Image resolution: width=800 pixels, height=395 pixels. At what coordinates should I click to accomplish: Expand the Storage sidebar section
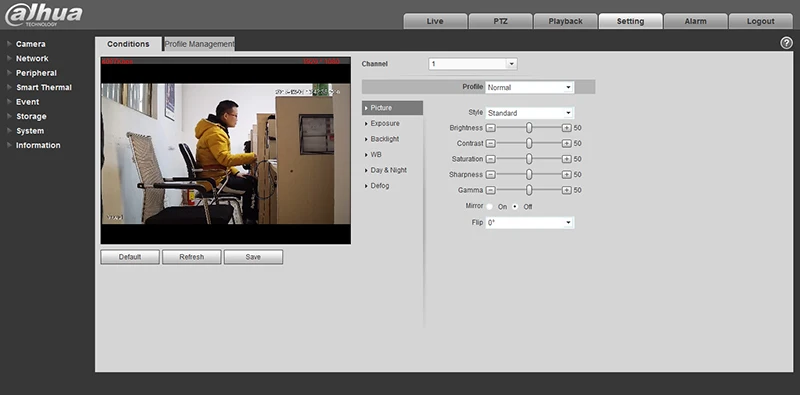click(31, 116)
